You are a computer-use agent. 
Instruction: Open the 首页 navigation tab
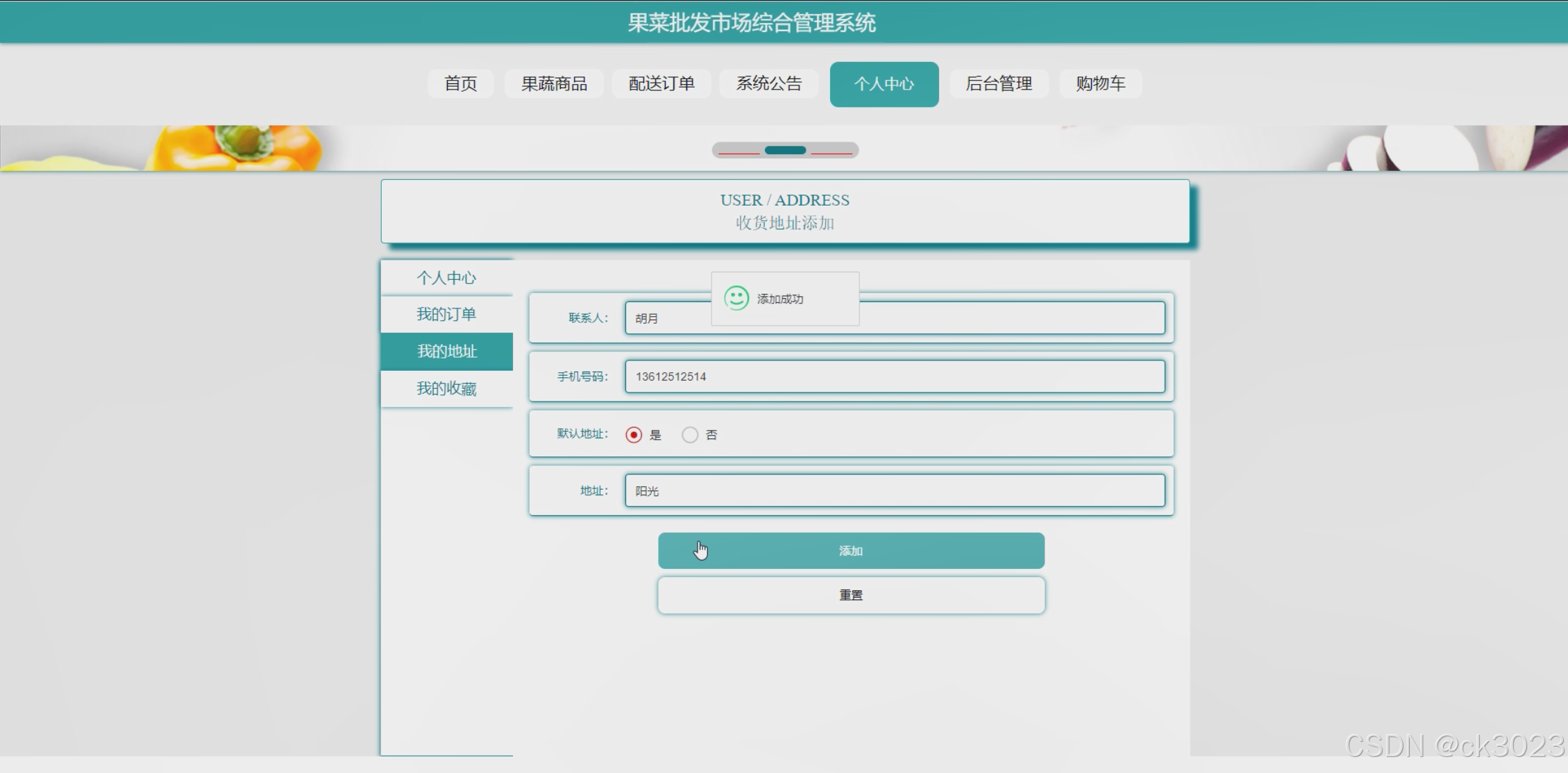pos(460,84)
